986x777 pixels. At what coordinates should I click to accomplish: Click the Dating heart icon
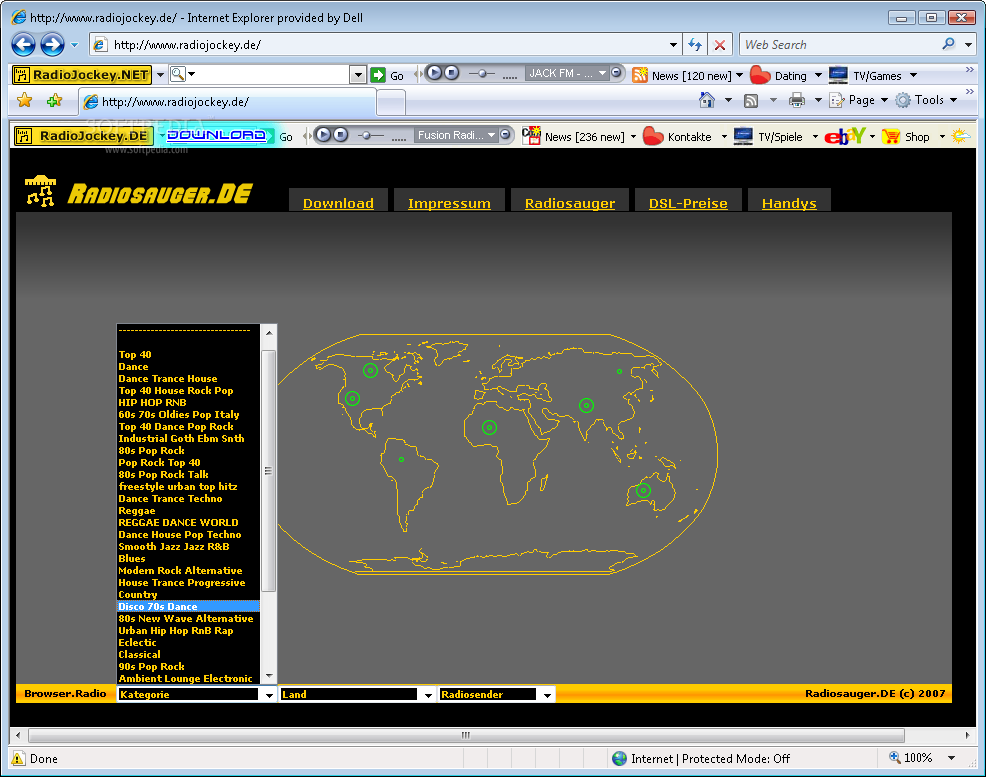[x=760, y=75]
